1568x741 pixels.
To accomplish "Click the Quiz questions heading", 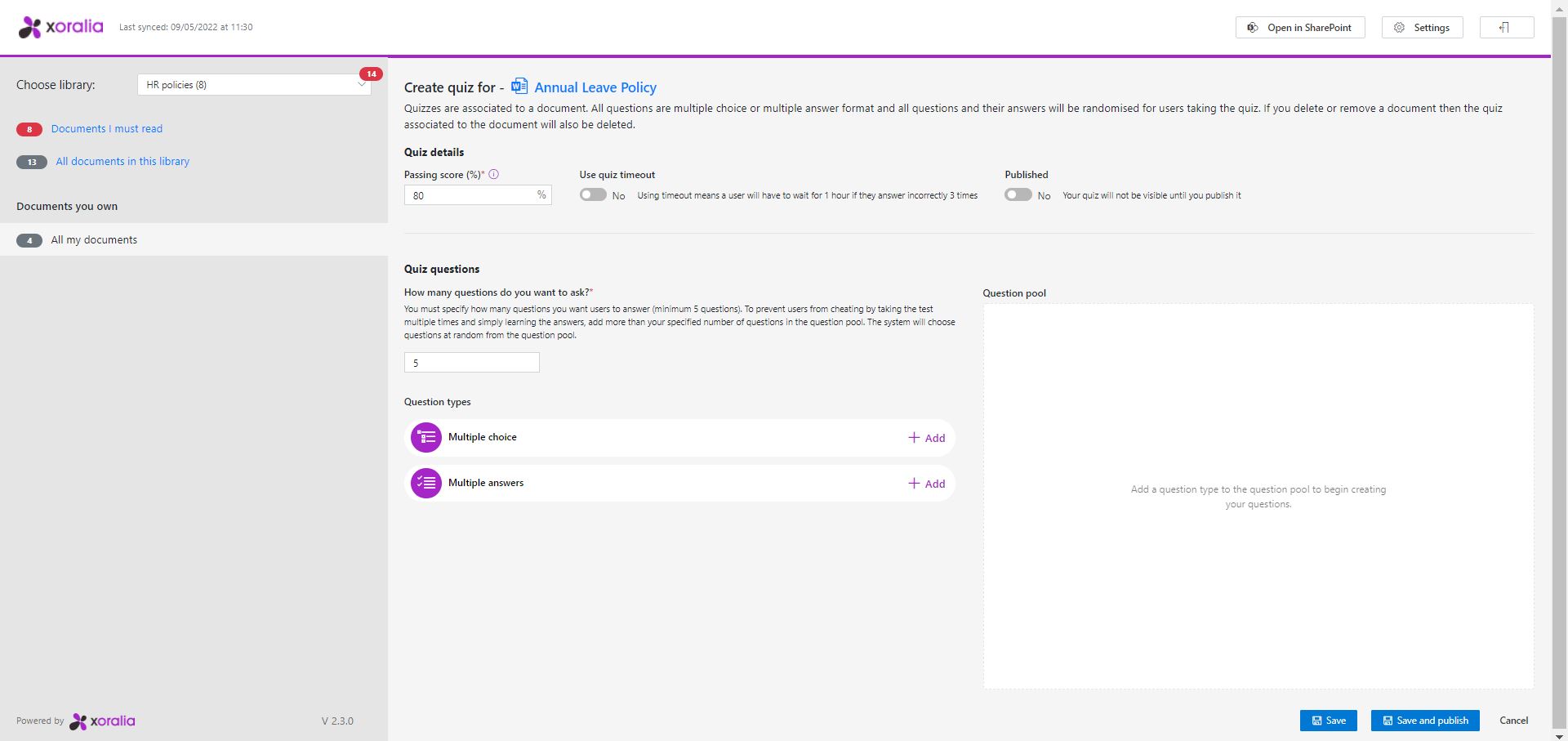I will coord(442,269).
